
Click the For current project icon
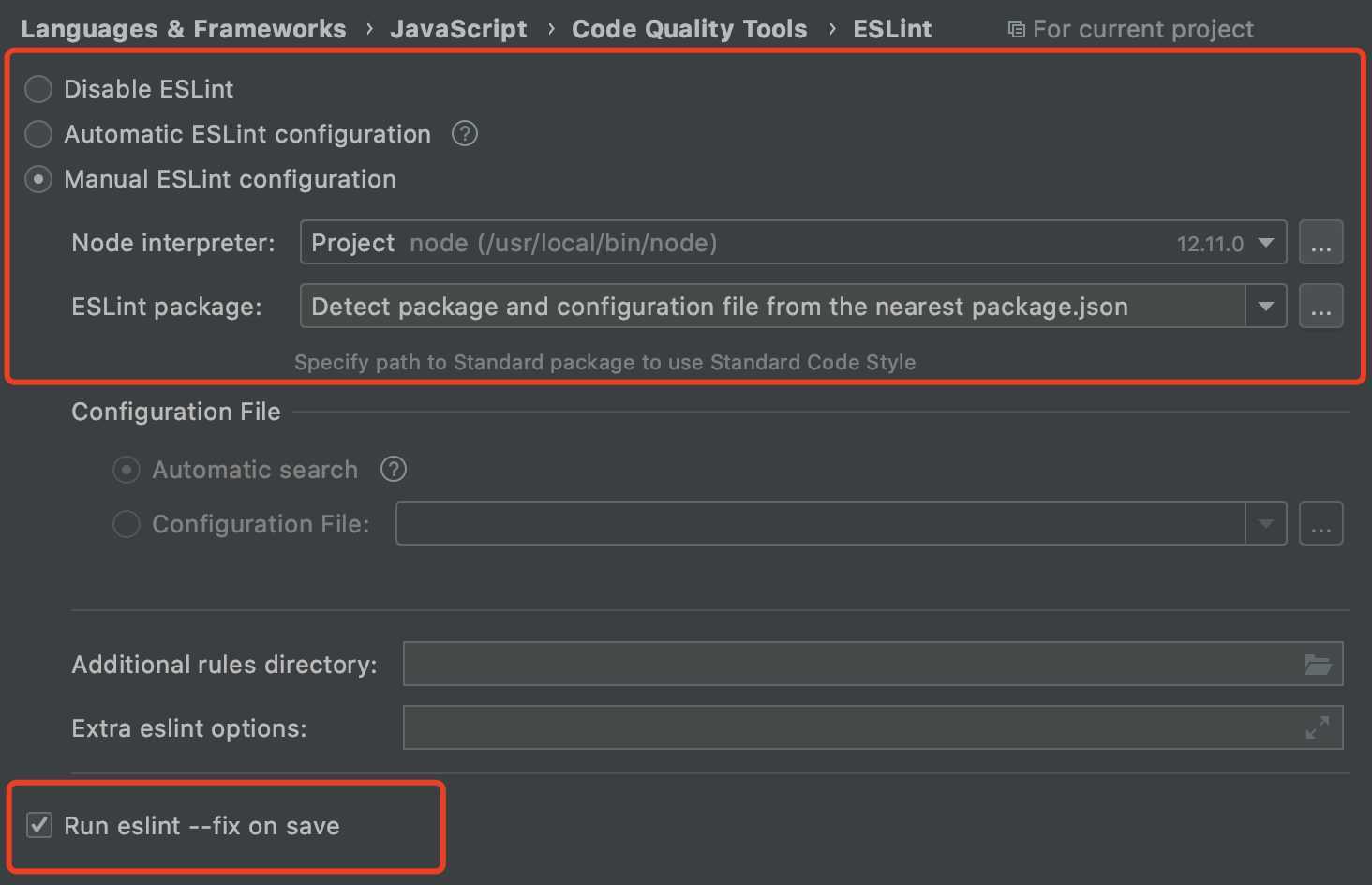1016,30
